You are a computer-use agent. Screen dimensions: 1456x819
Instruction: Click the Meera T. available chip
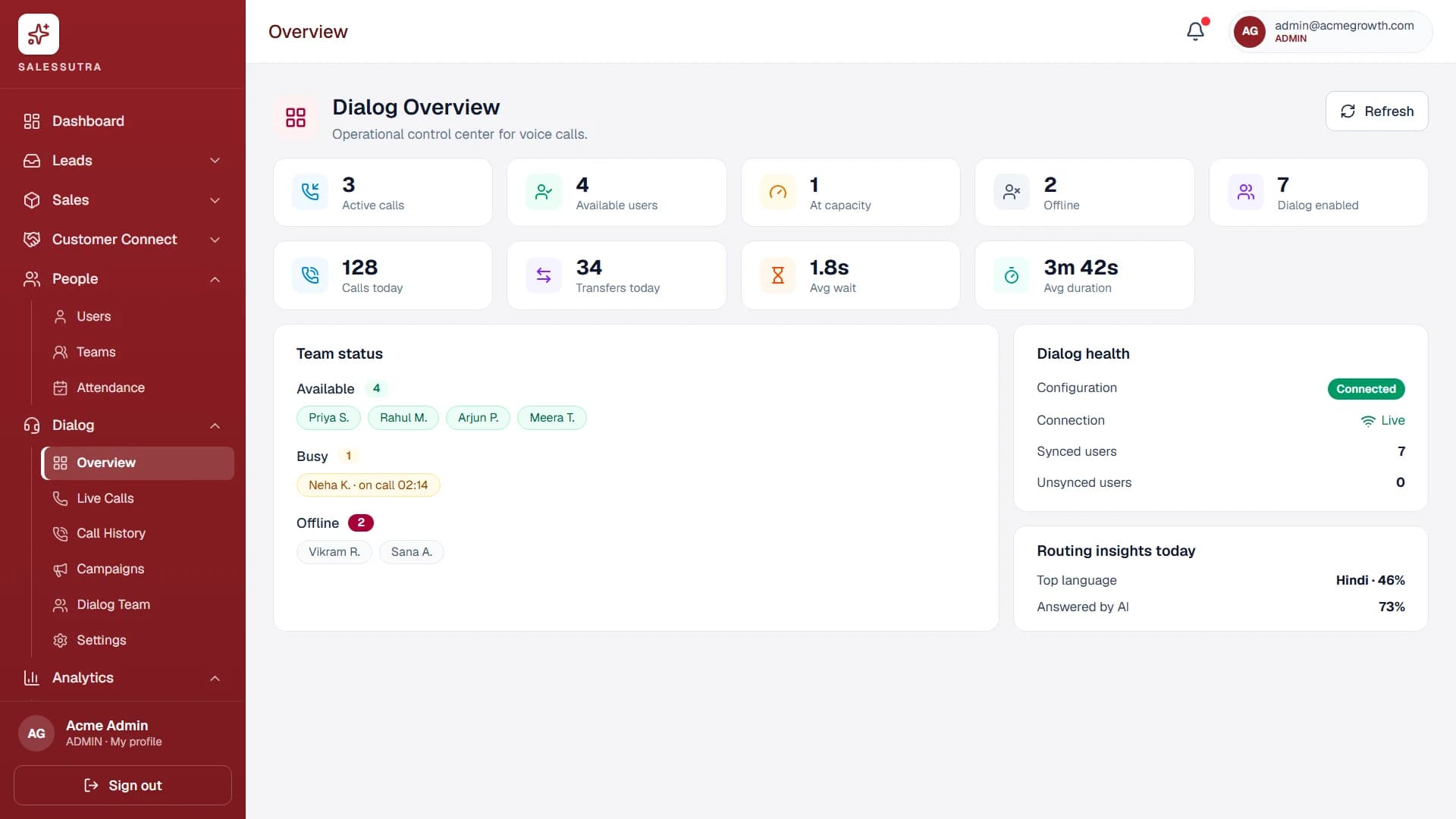click(551, 418)
